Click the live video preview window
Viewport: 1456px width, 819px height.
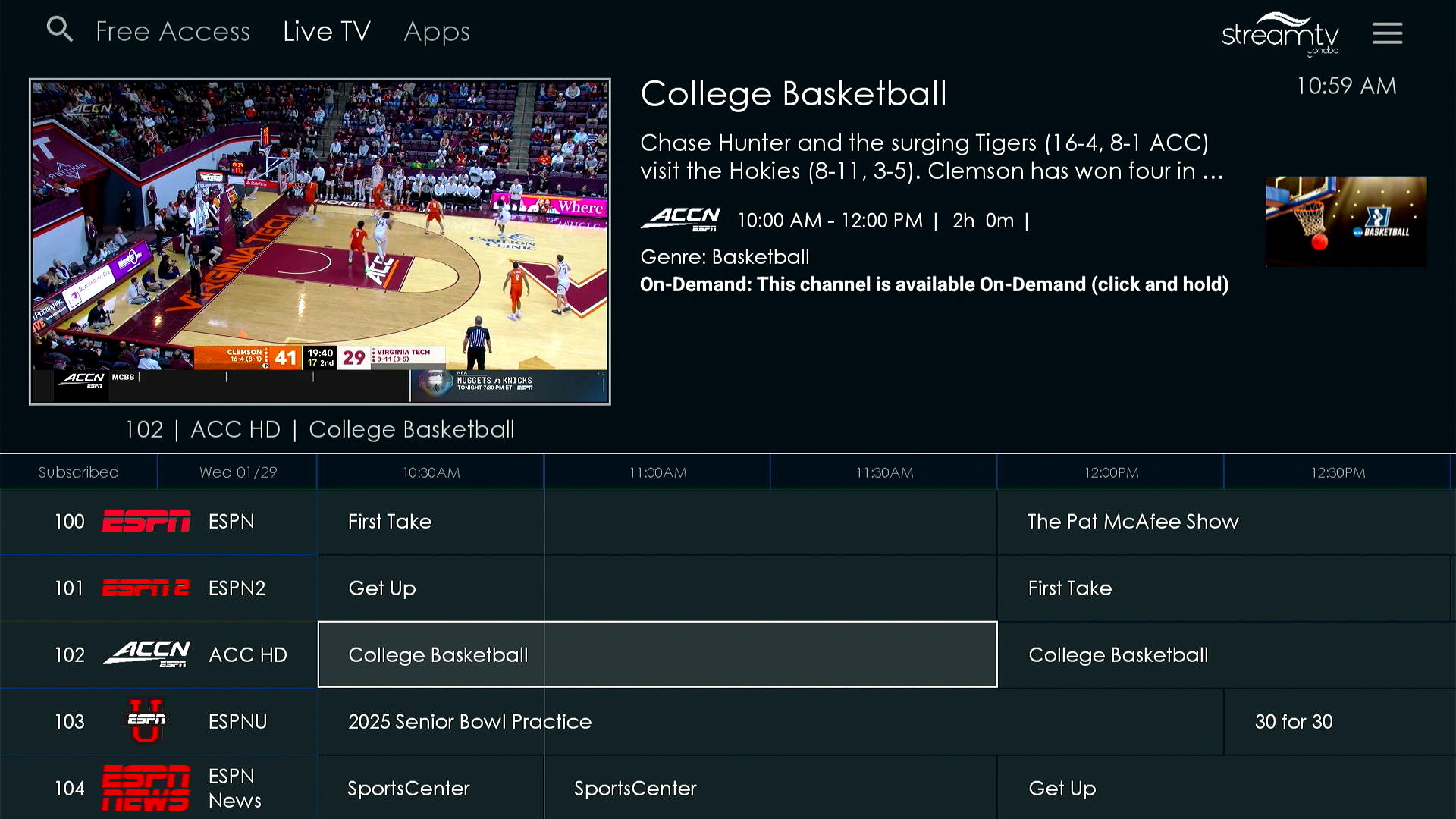tap(320, 241)
